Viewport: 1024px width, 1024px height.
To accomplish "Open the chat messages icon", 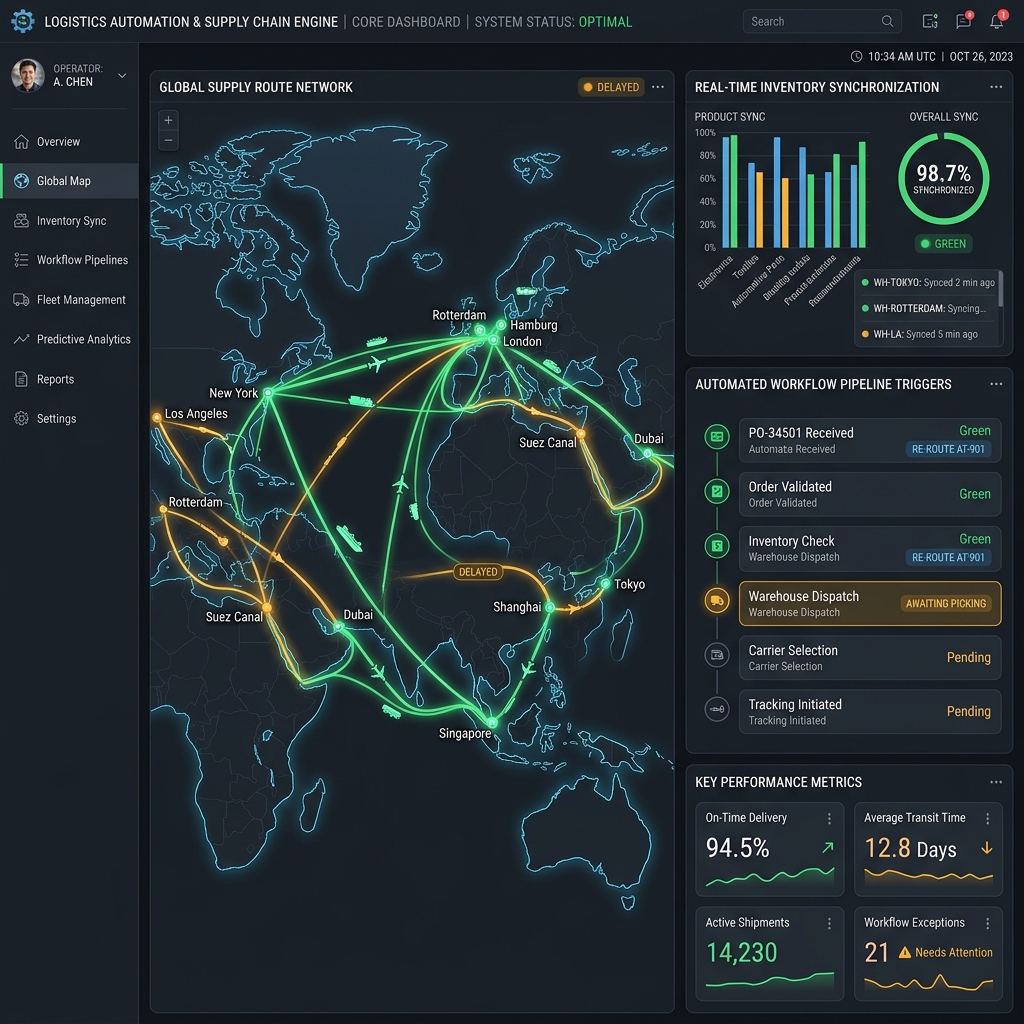I will click(963, 21).
